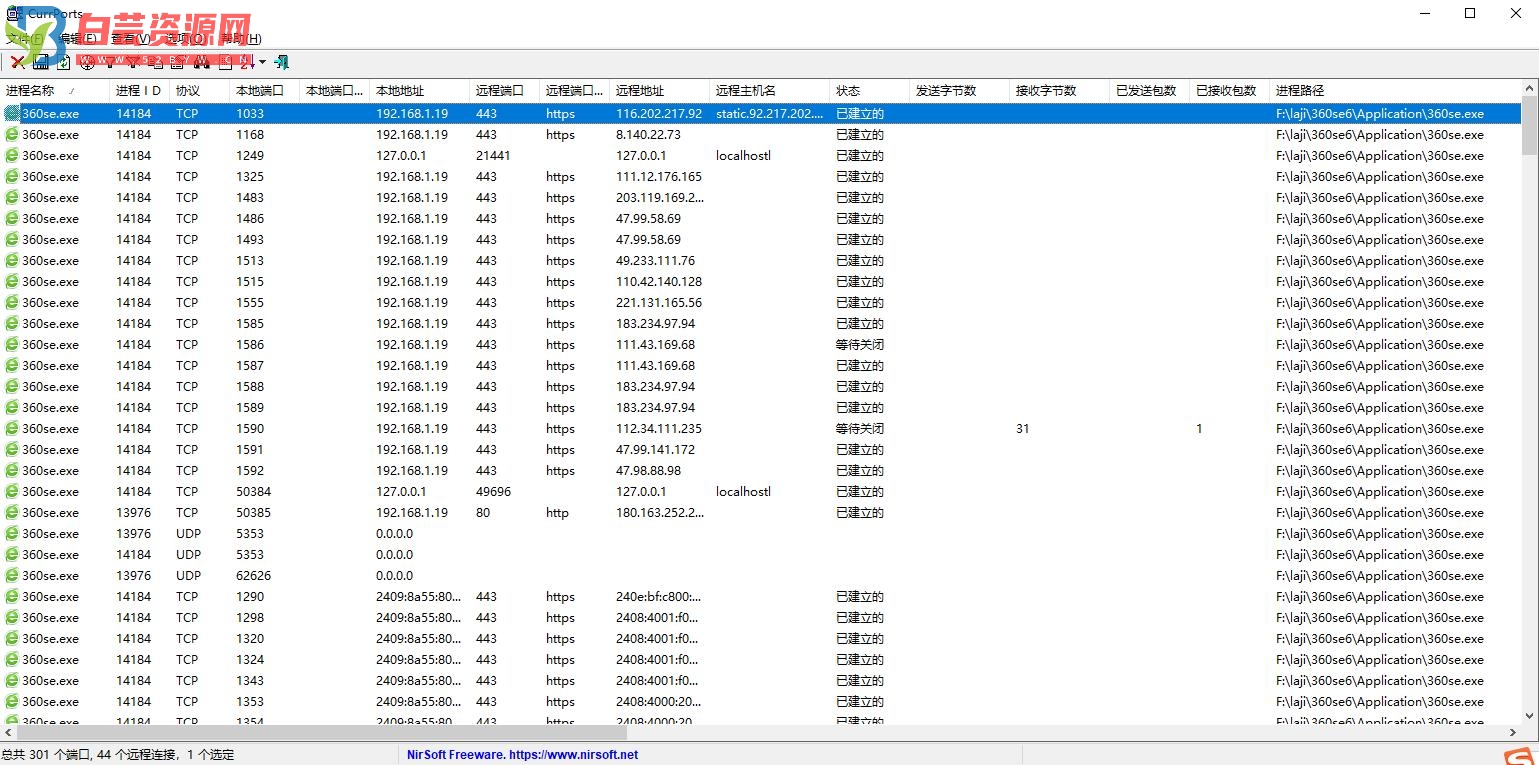Sort by the 进程 ID column header

pyautogui.click(x=140, y=90)
